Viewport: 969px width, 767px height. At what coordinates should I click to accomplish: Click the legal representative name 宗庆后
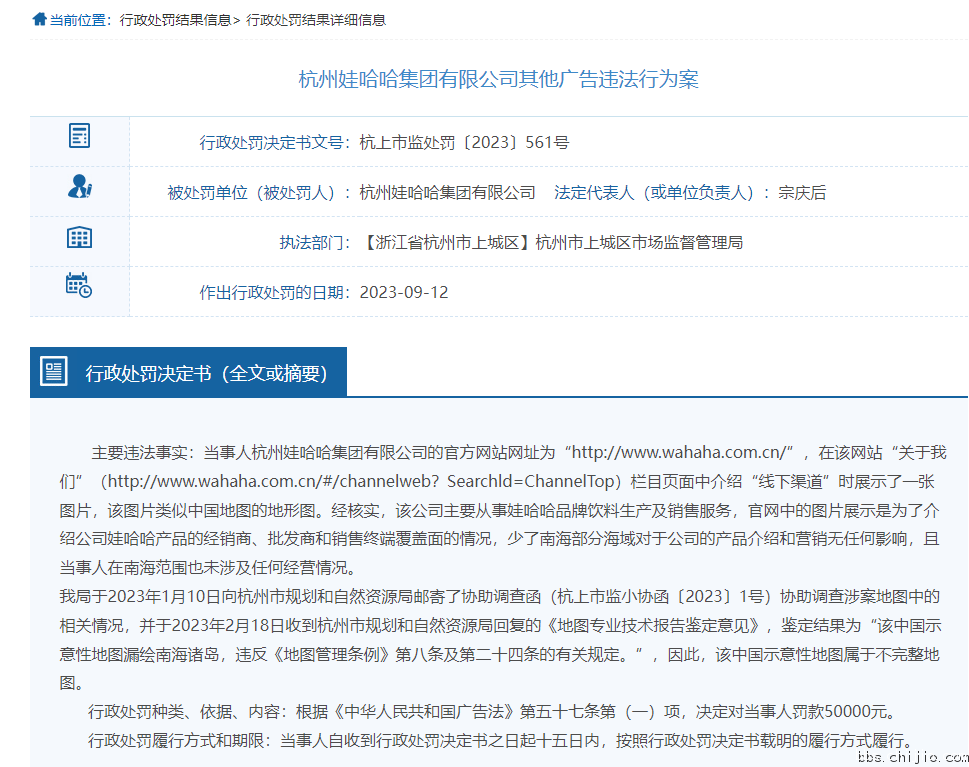tap(805, 192)
